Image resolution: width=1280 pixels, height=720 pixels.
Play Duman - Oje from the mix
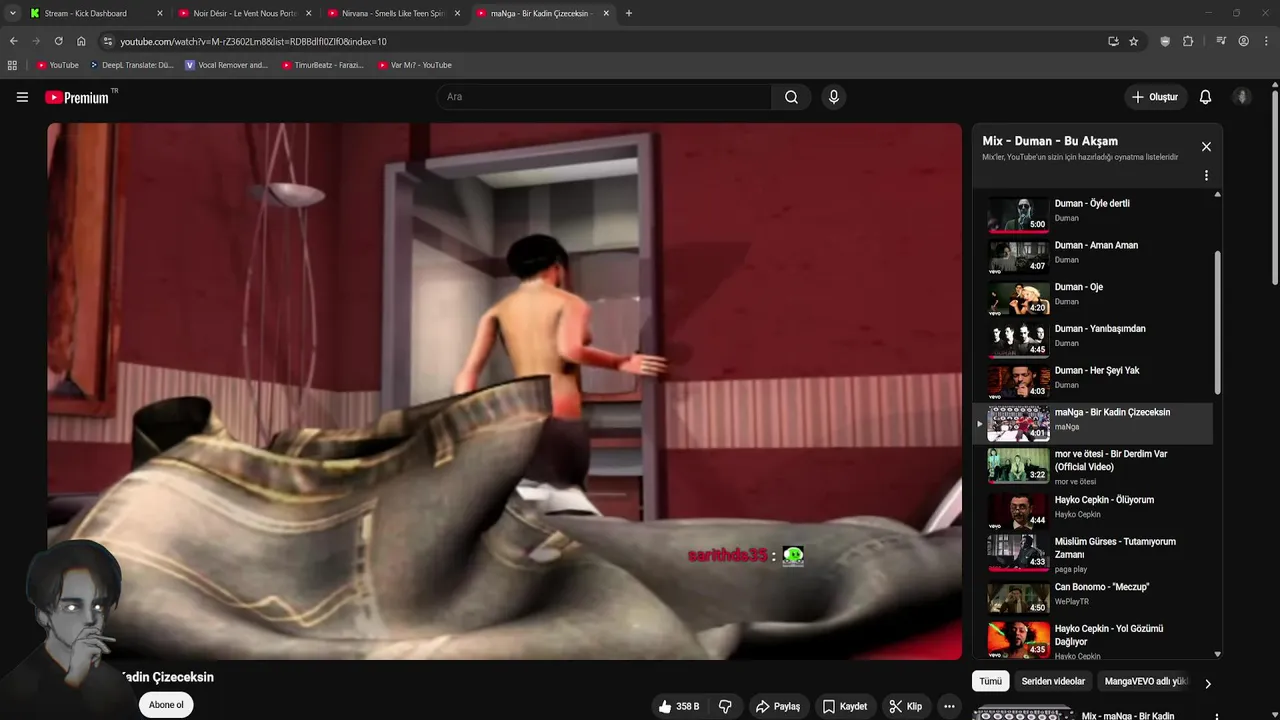coord(1093,296)
